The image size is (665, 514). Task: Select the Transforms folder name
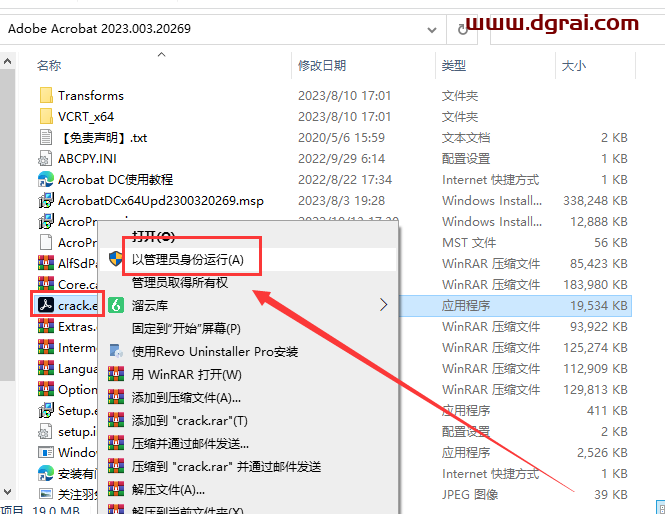click(91, 95)
